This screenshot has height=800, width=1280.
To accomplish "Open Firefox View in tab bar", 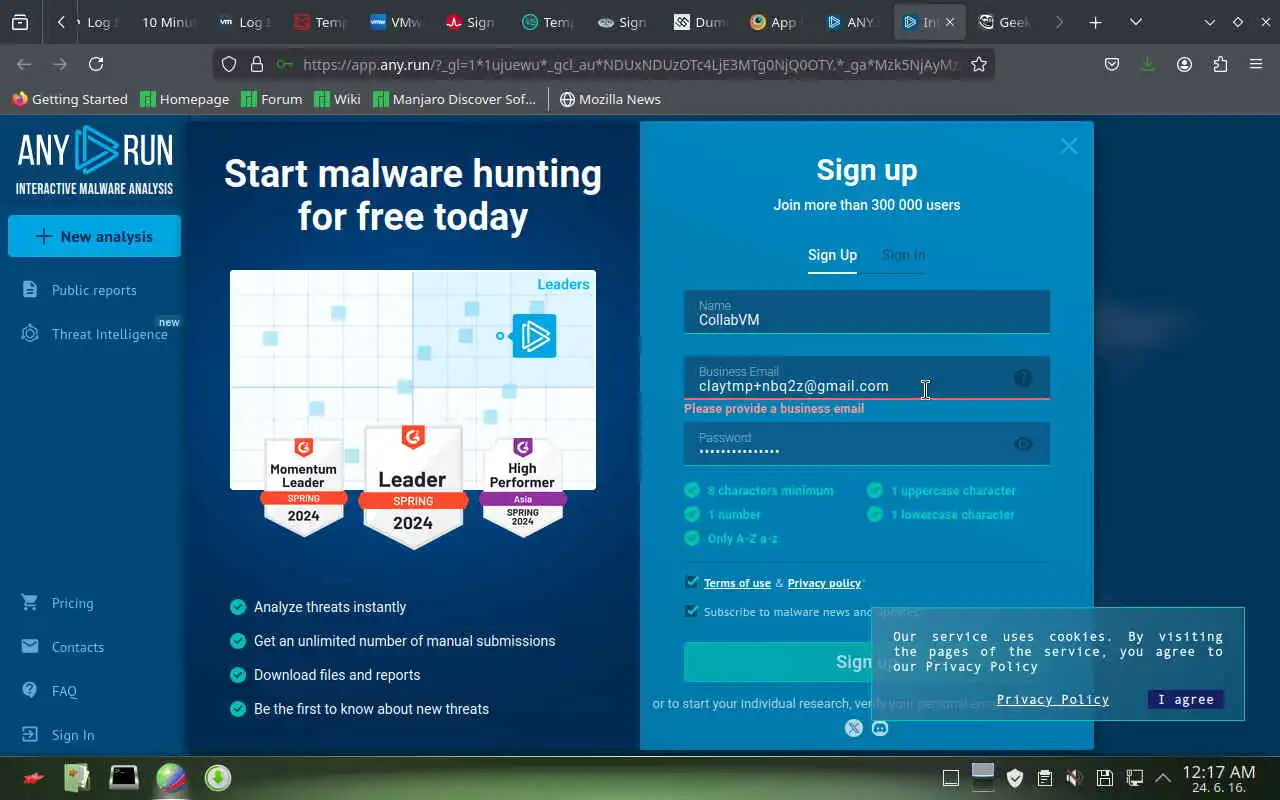I will [x=20, y=22].
